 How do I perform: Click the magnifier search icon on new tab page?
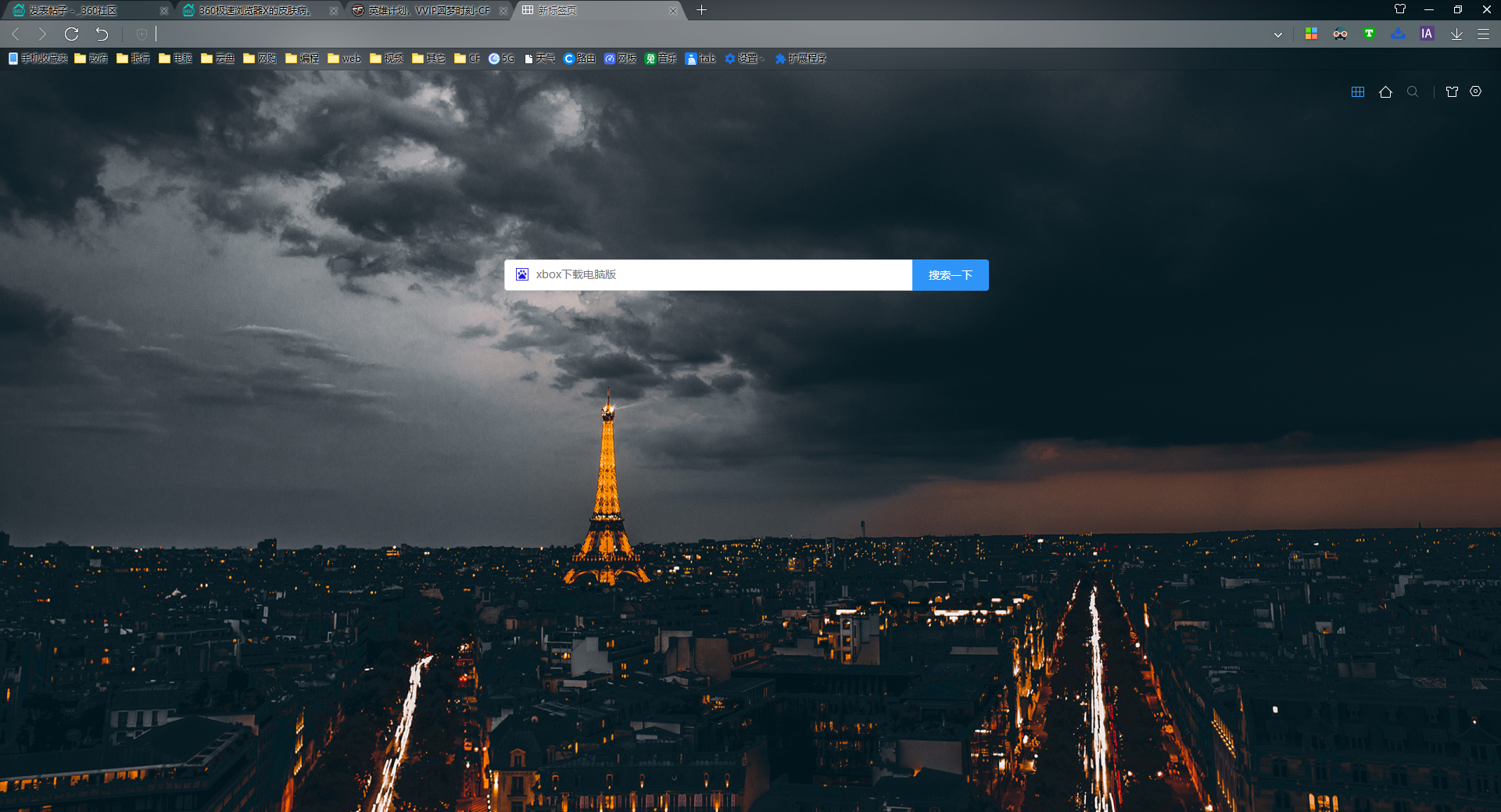pos(1413,92)
